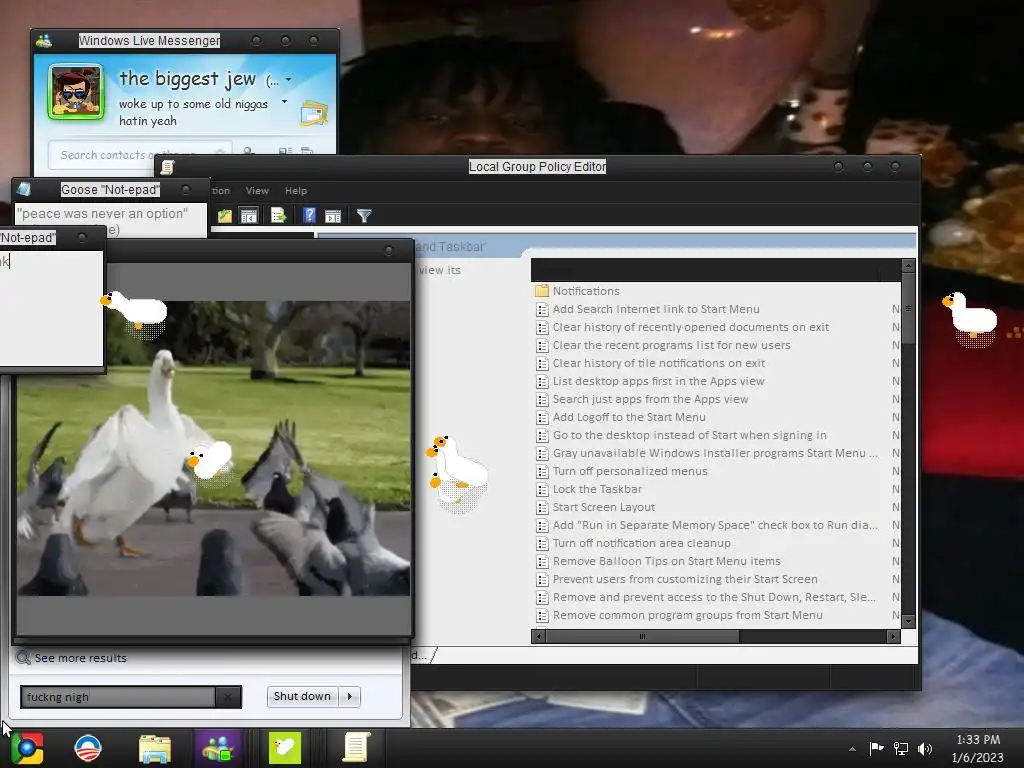Select 'Add Run in Separate Memory Space' policy
This screenshot has width=1024, height=768.
click(x=715, y=525)
